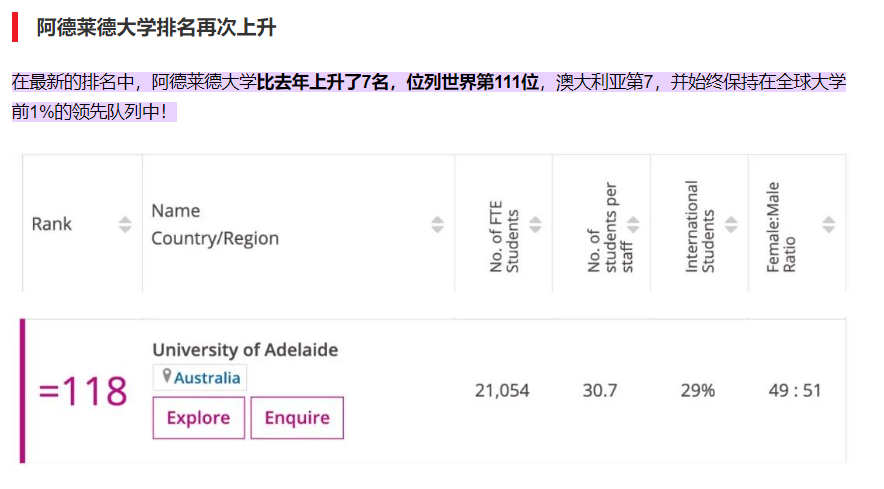Screen dimensions: 884x489
Task: Click sort arrows for No. of FTE Students
Action: pos(535,225)
